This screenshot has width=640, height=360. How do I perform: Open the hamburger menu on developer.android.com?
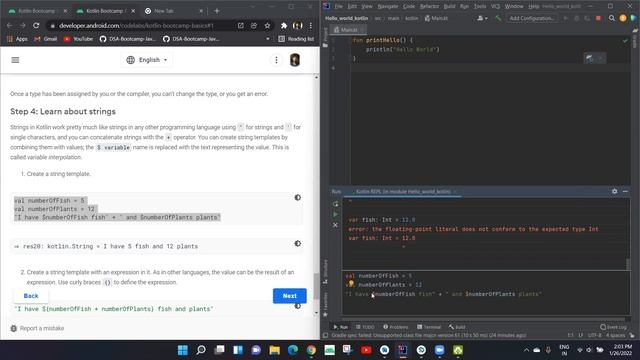point(15,60)
